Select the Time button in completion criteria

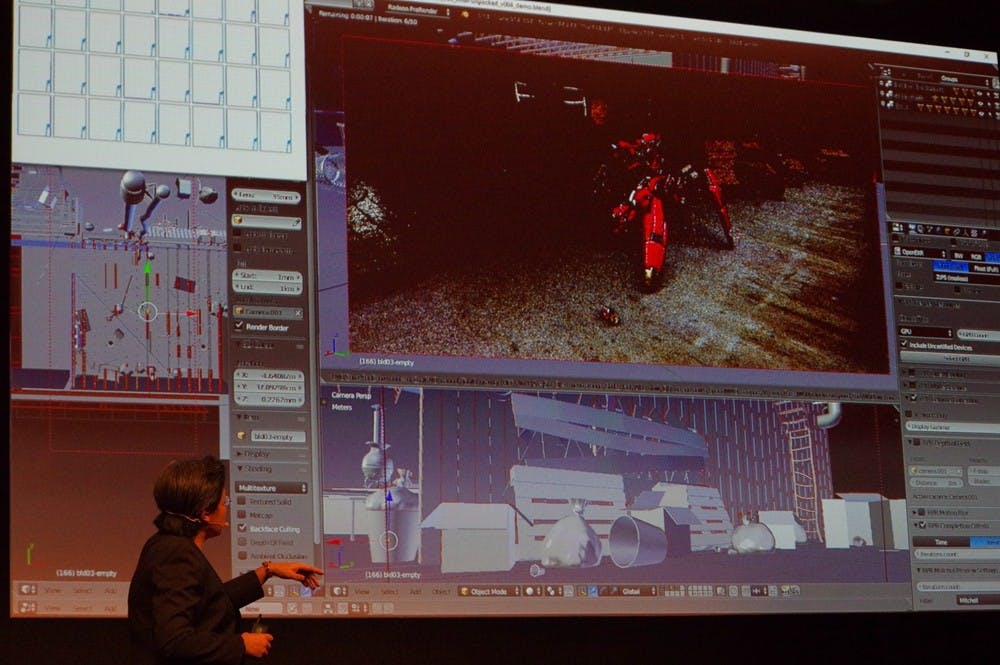(941, 541)
